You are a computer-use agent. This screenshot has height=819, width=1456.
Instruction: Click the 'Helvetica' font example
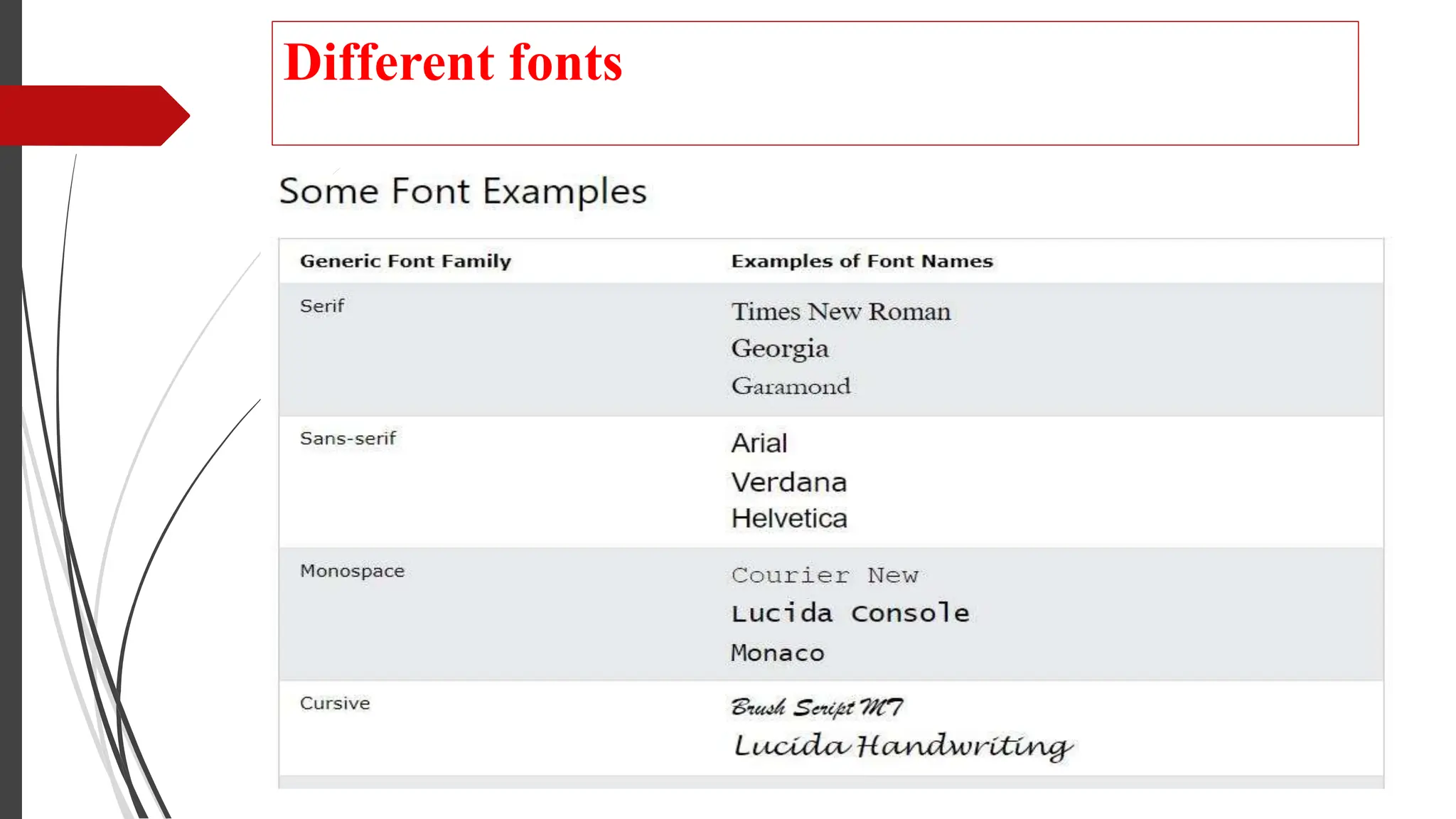(x=789, y=518)
